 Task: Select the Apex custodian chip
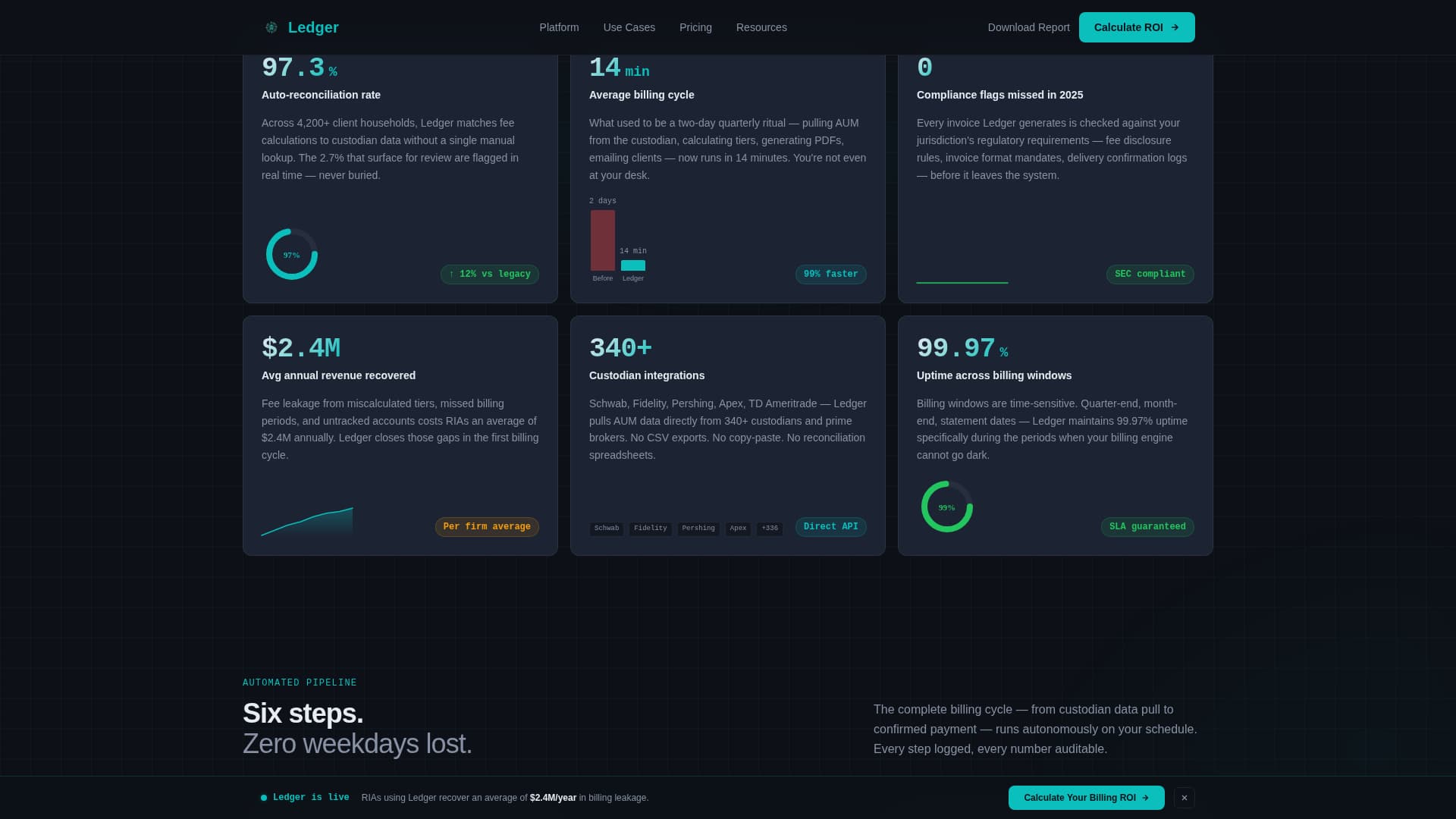click(x=738, y=529)
